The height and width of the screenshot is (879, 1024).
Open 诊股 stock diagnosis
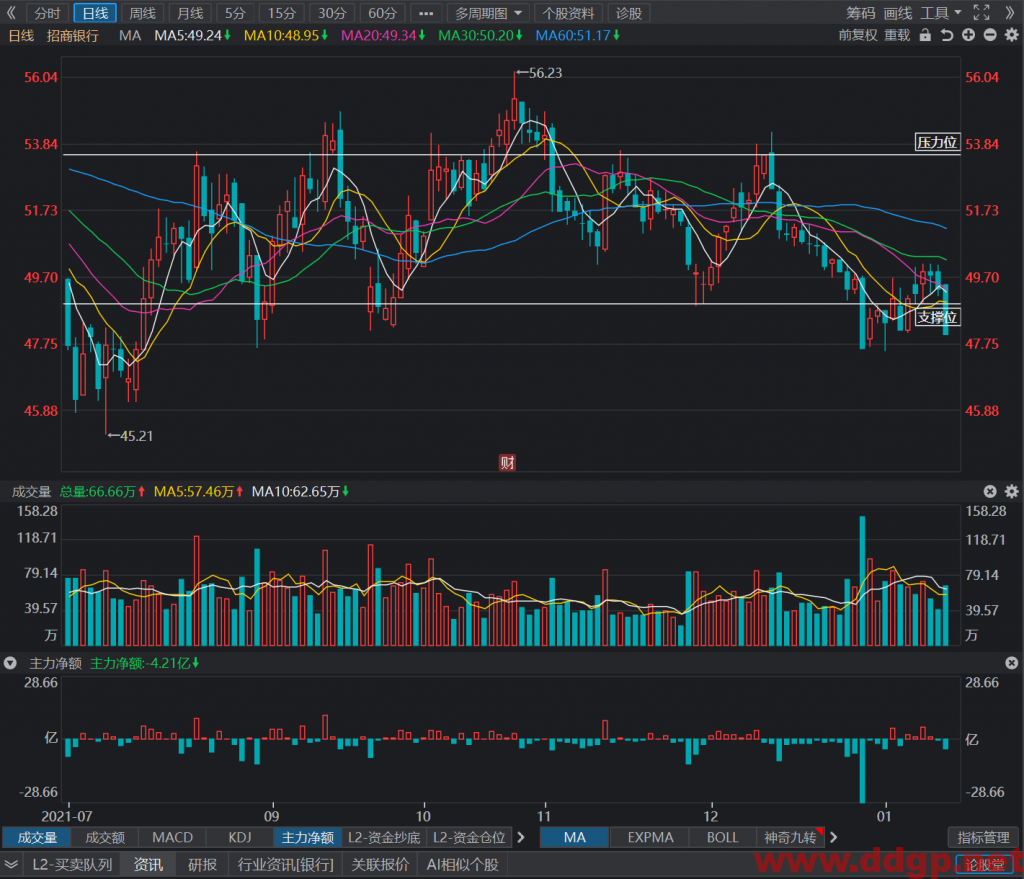click(x=629, y=13)
